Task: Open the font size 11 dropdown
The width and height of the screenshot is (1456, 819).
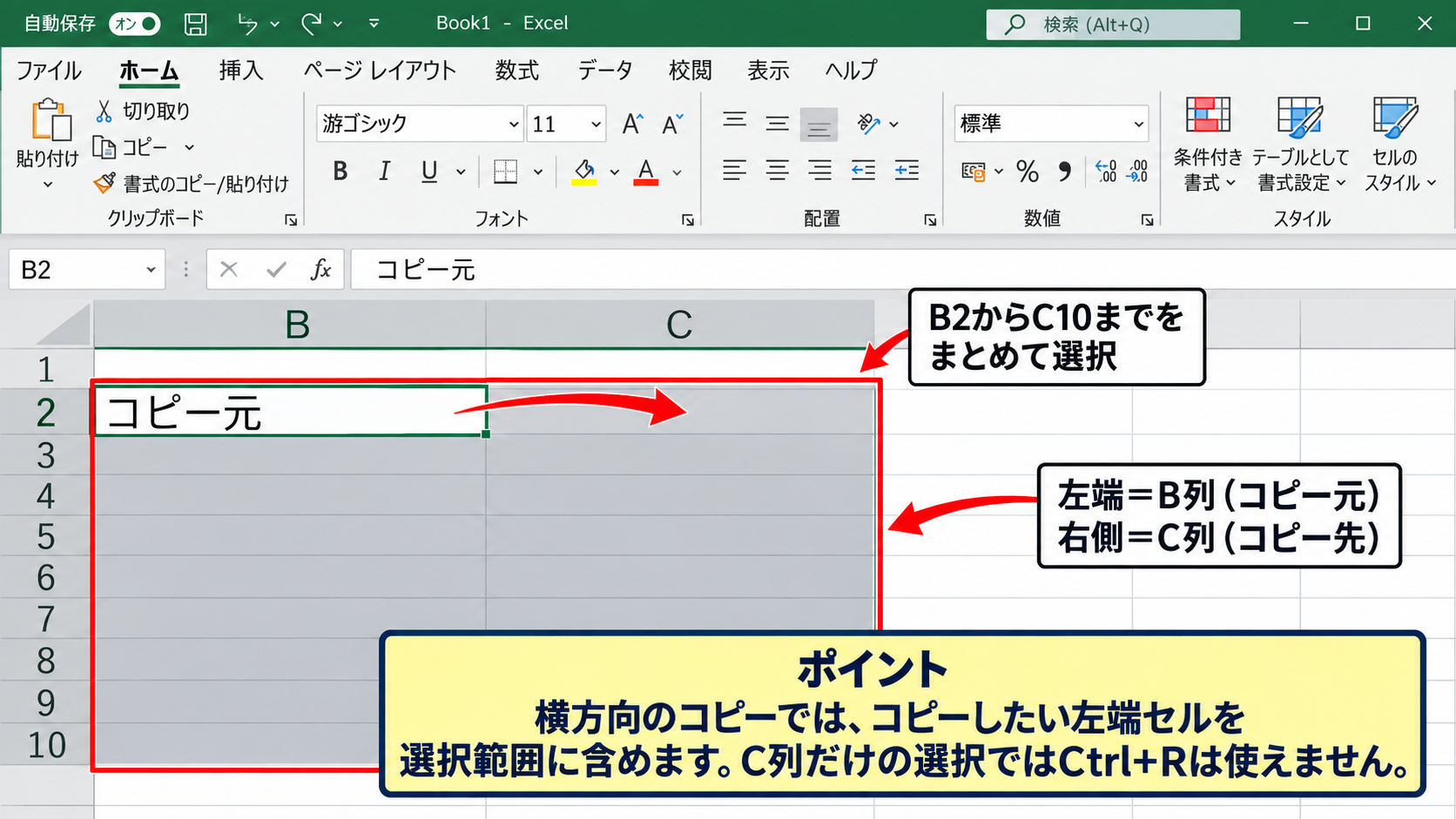Action: (596, 124)
